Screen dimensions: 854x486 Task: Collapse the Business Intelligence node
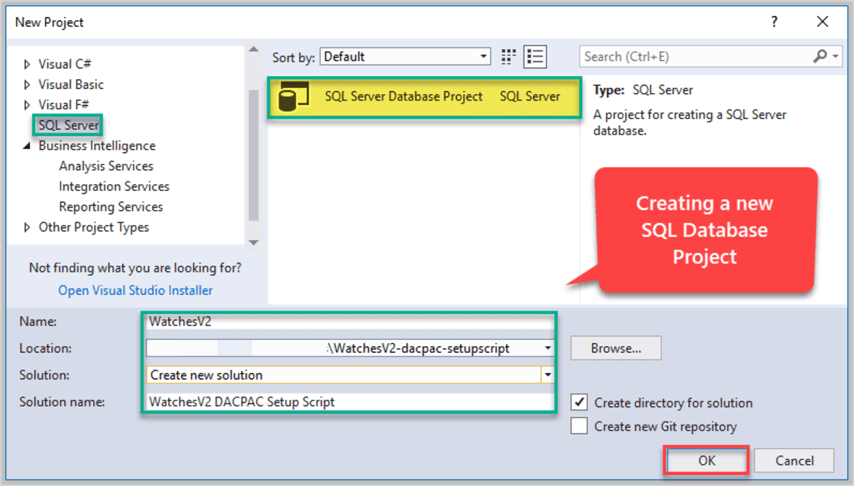[27, 146]
